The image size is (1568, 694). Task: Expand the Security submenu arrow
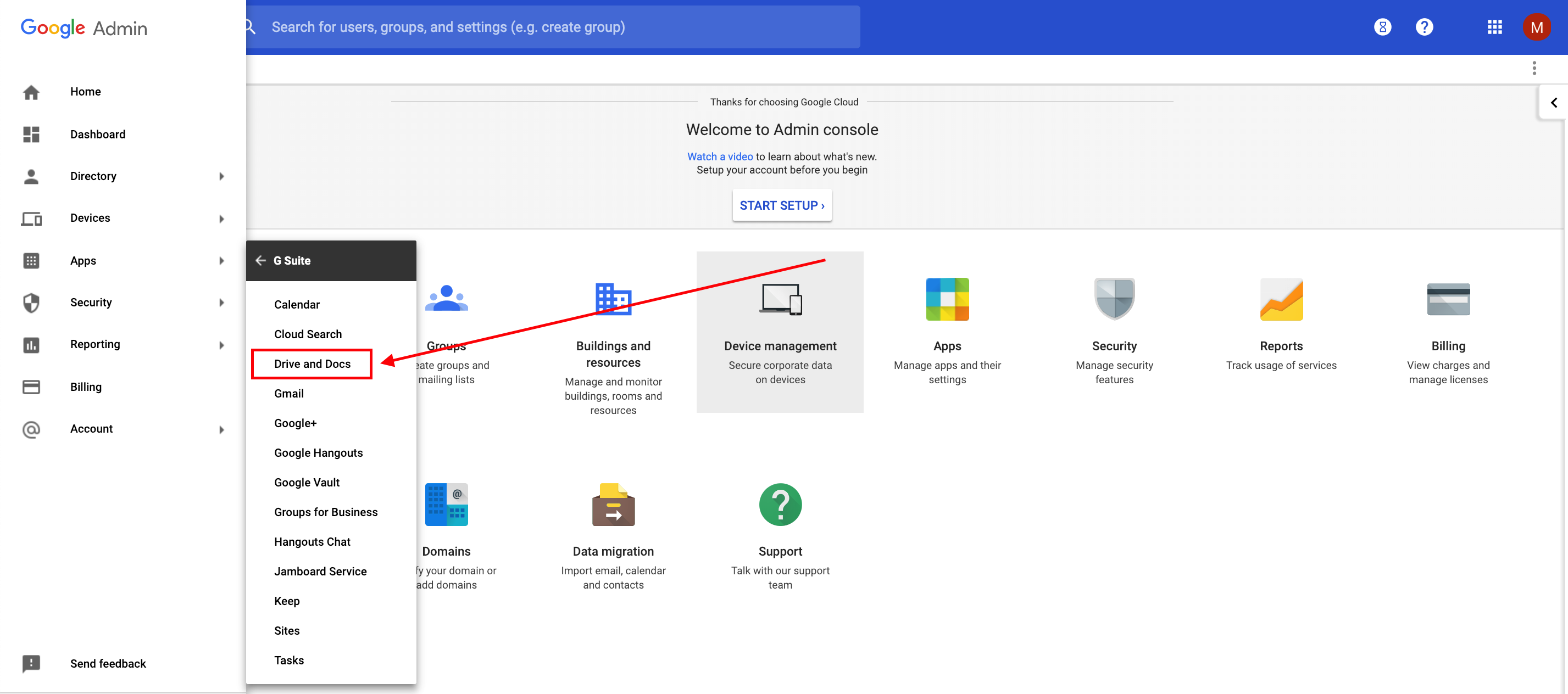pyautogui.click(x=221, y=303)
